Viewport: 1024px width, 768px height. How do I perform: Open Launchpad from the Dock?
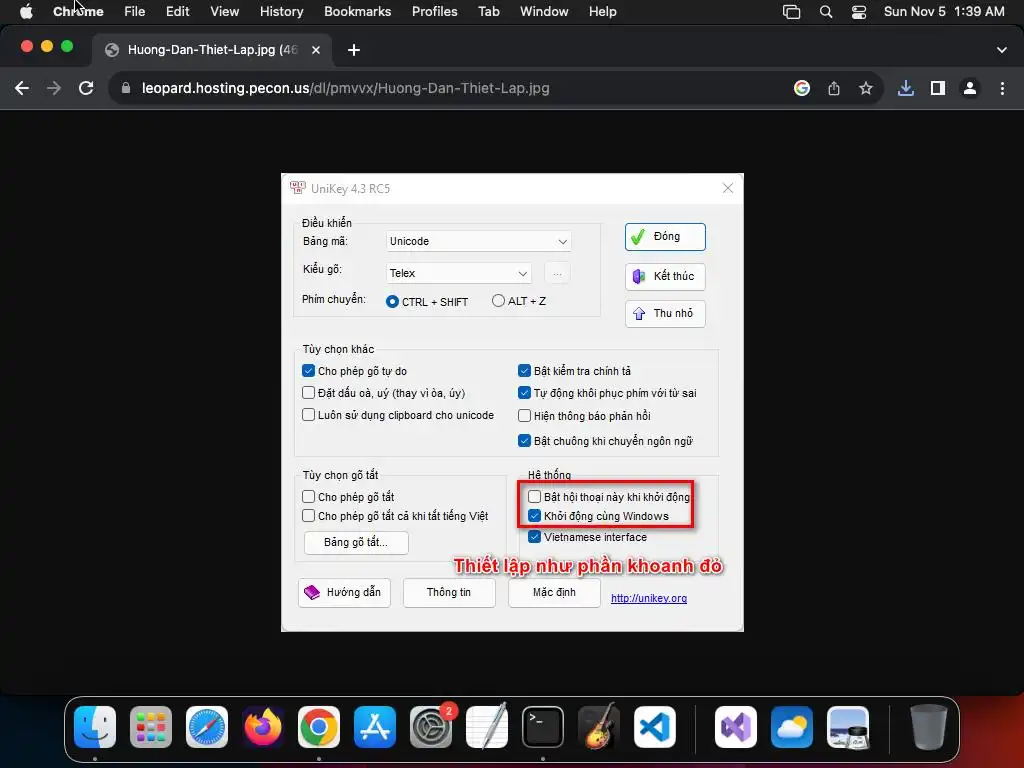coord(151,727)
